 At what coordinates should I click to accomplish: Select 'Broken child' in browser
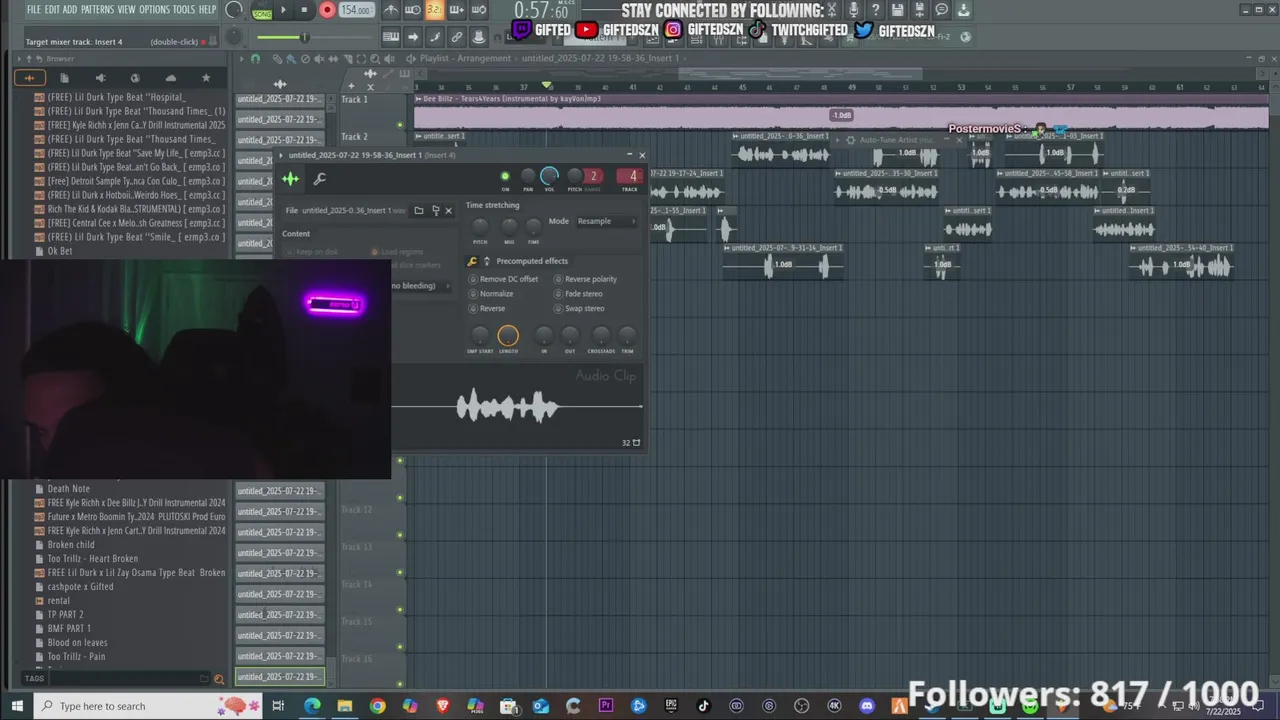click(71, 545)
